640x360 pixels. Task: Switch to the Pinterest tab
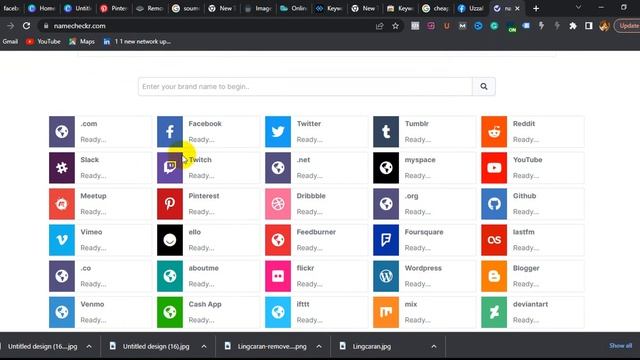point(114,8)
